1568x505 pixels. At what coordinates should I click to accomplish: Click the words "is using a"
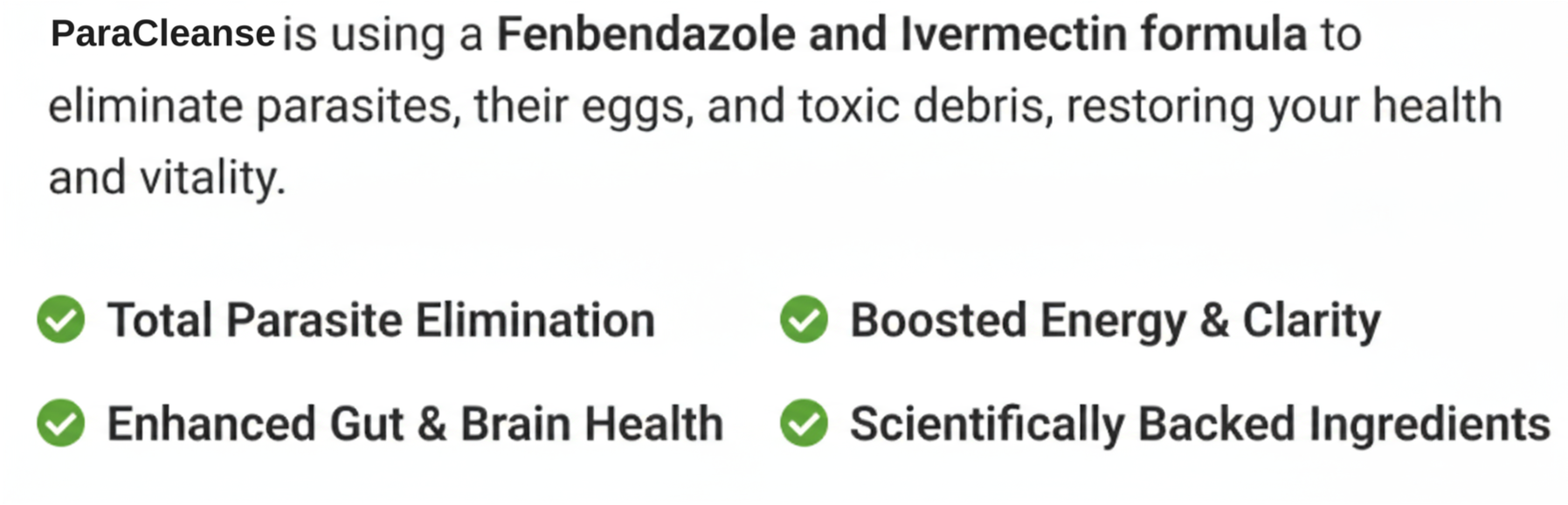[x=383, y=35]
